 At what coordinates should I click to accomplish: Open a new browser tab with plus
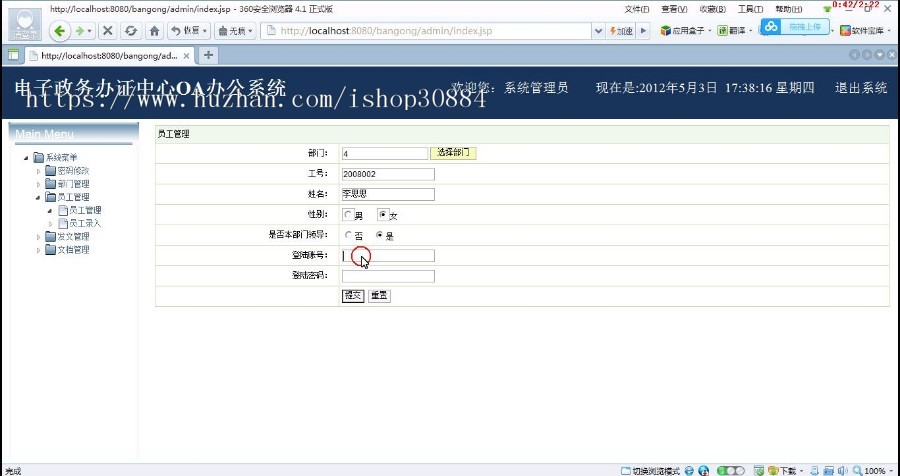[x=208, y=55]
